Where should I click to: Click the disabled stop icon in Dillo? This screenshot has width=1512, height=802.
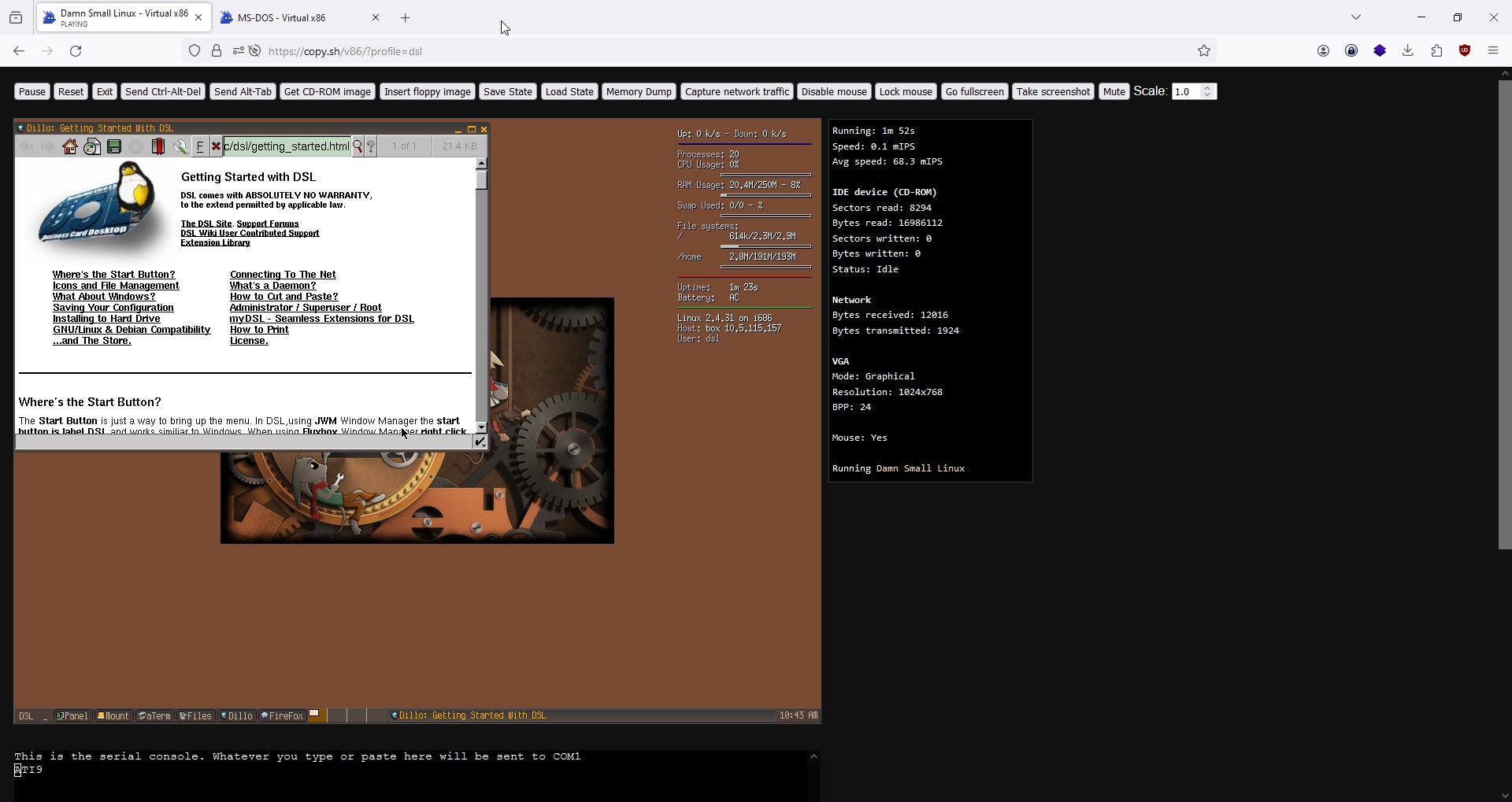click(x=136, y=146)
